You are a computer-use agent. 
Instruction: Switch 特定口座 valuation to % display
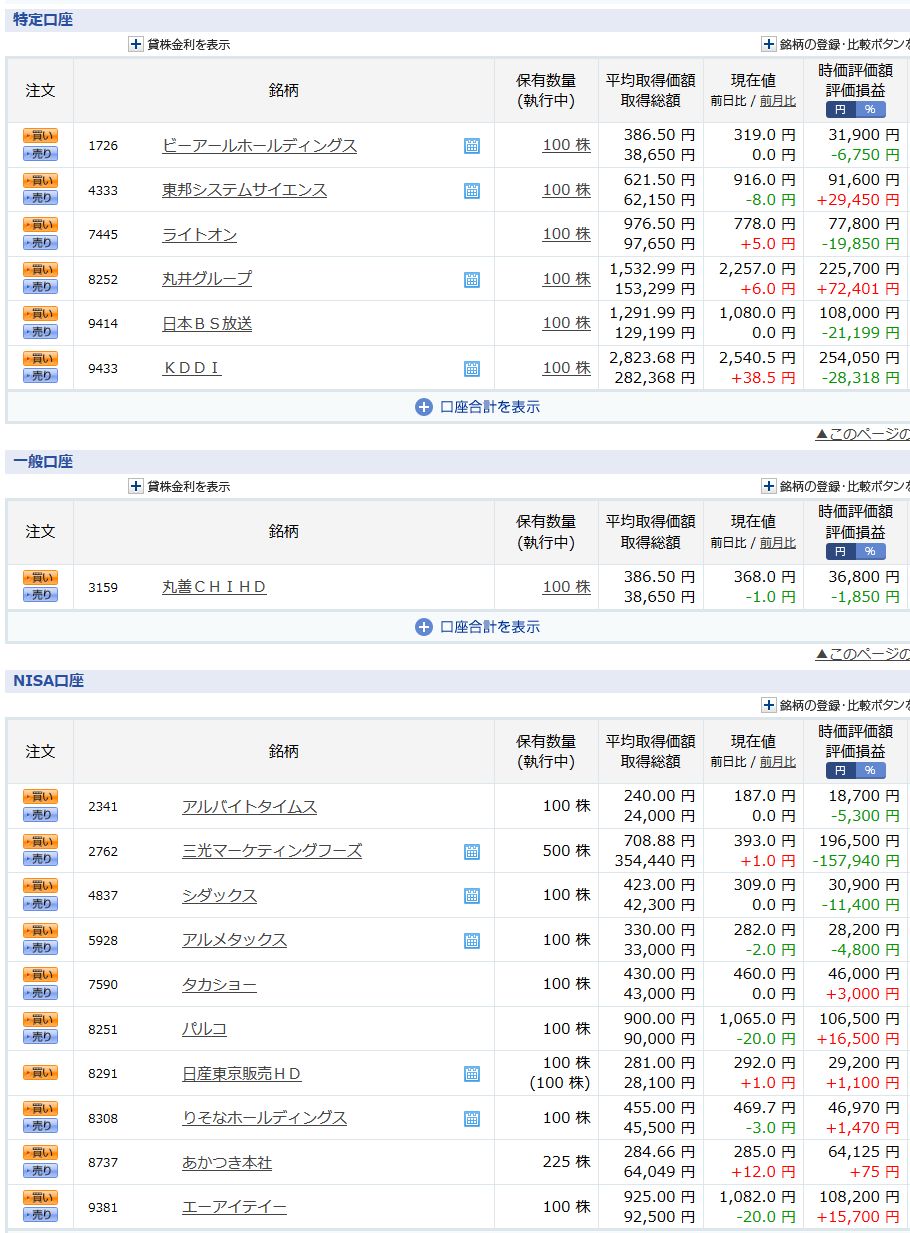point(870,109)
